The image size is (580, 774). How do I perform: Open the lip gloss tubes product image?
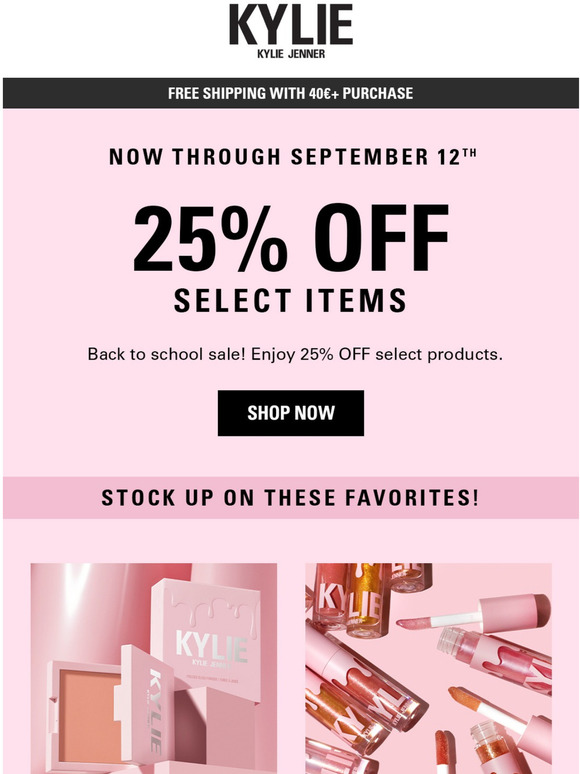(x=428, y=668)
